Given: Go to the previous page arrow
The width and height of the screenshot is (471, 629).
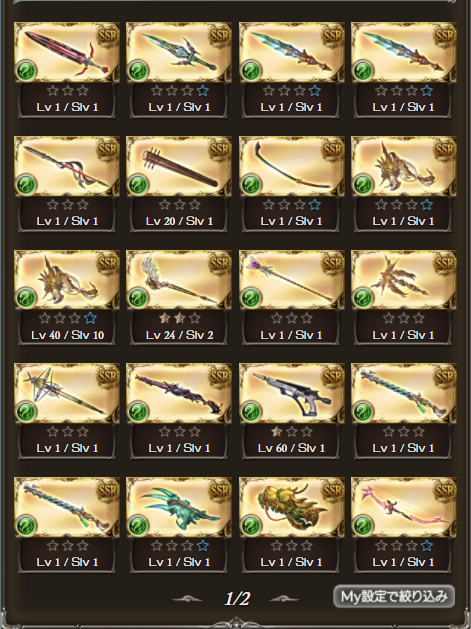Looking at the screenshot, I should pyautogui.click(x=187, y=599).
